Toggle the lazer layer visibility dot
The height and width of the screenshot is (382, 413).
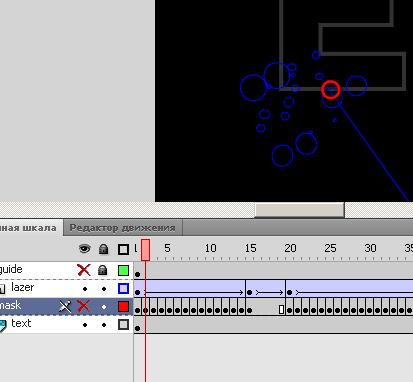tap(85, 289)
